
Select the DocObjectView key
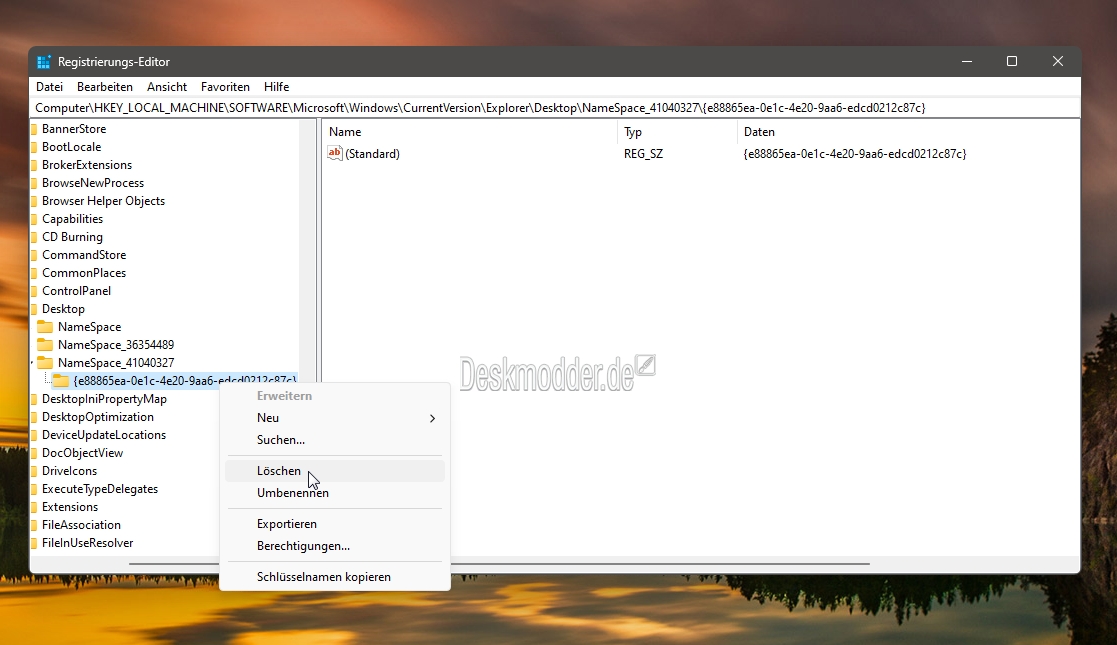coord(82,453)
